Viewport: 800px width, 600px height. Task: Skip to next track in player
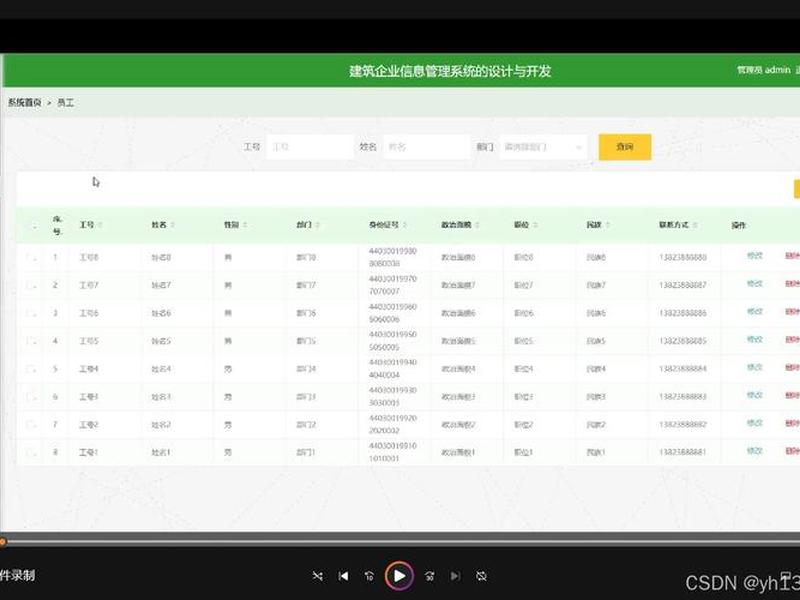(x=455, y=576)
